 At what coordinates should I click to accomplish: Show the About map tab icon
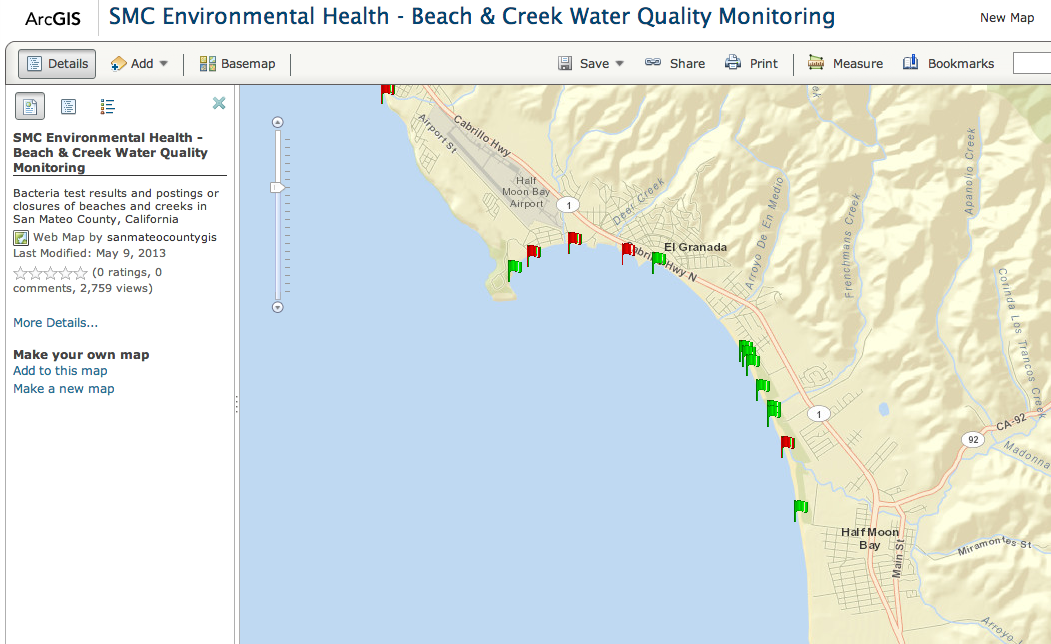pos(30,106)
